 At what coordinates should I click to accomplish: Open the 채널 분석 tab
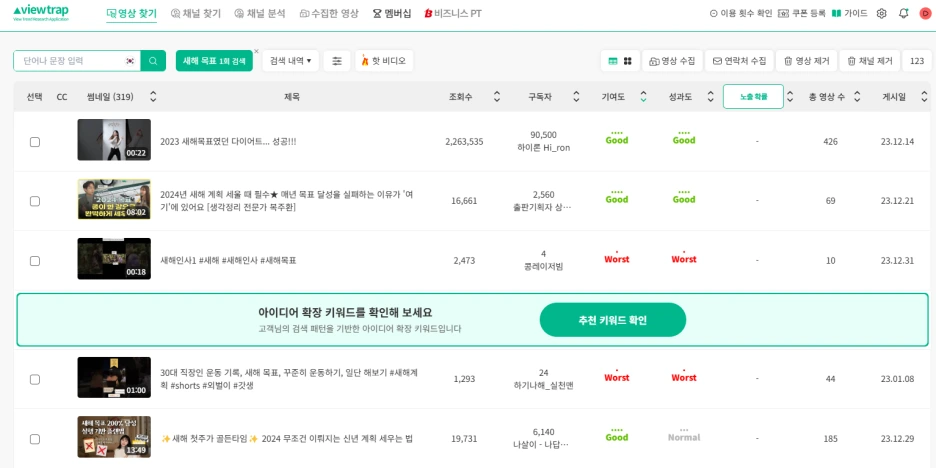click(x=260, y=14)
